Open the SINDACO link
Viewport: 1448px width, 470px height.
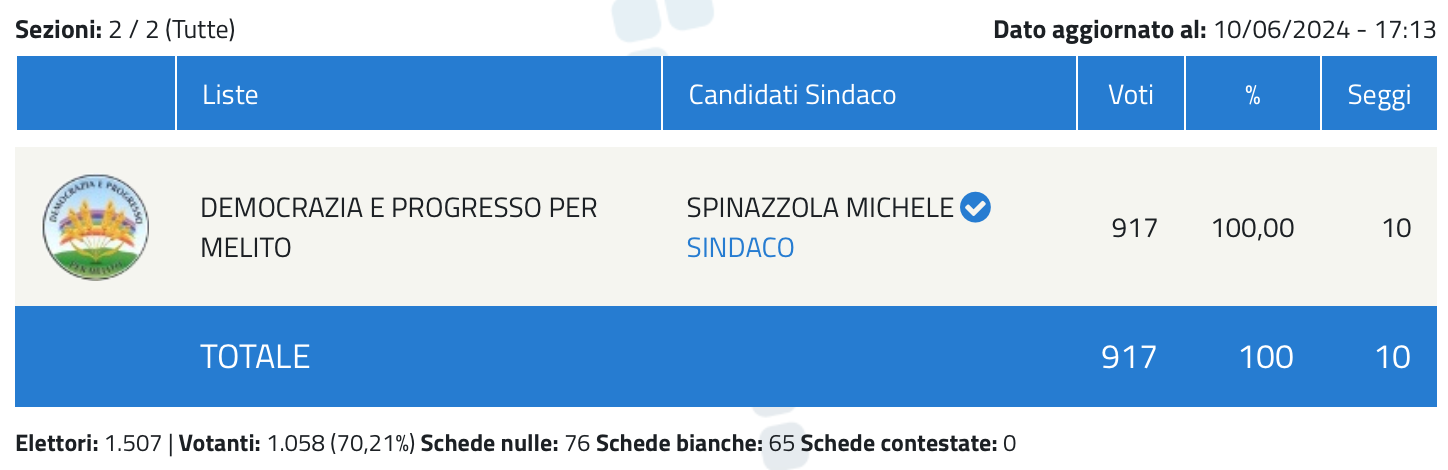740,247
